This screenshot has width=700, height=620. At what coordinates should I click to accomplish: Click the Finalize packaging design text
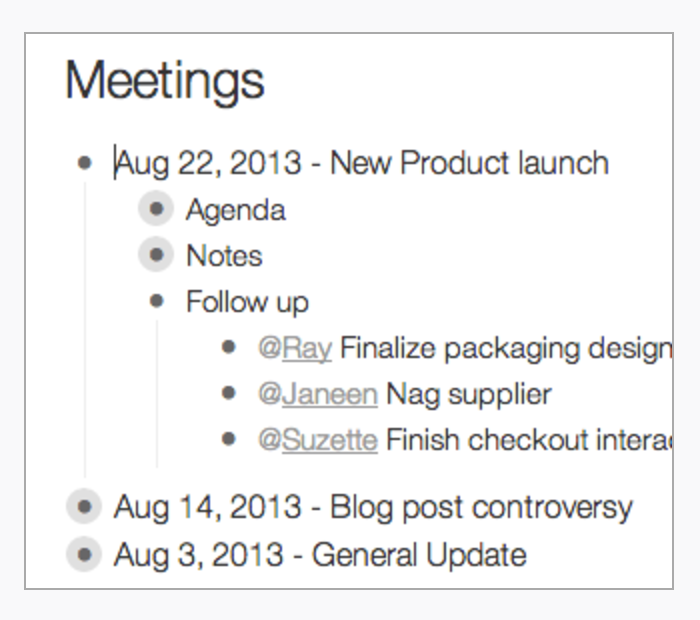tap(506, 349)
